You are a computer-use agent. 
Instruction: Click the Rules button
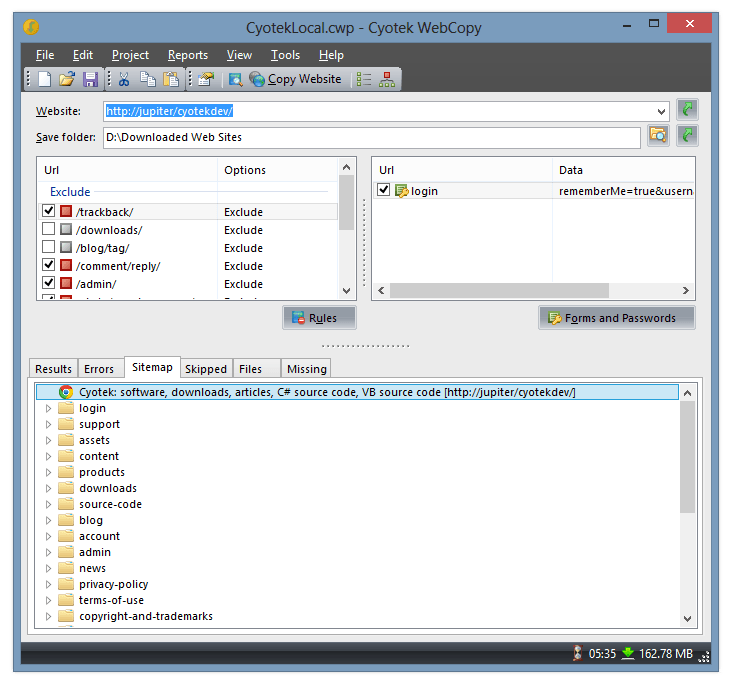click(319, 318)
